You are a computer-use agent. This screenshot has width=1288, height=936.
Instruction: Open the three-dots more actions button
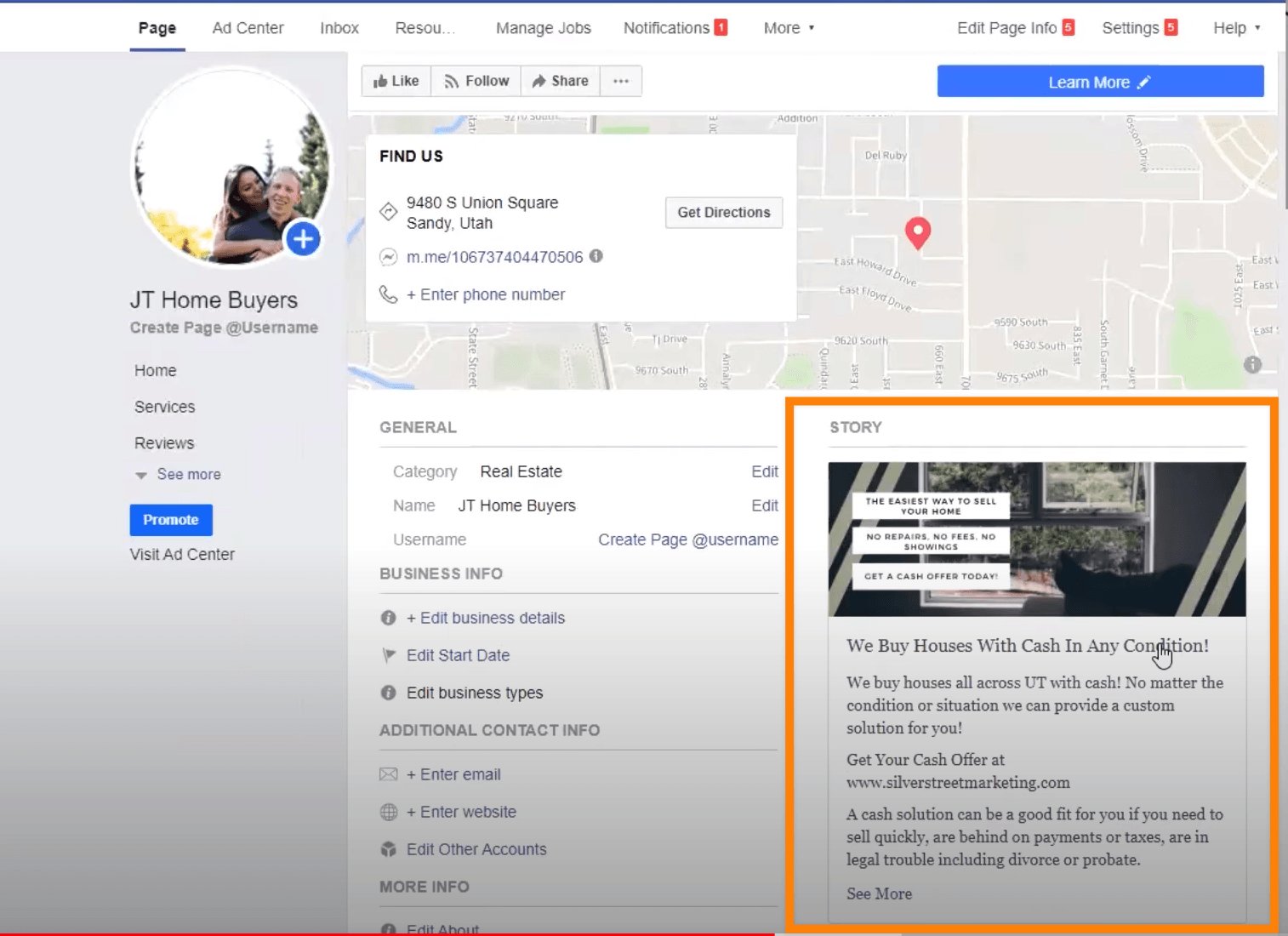[621, 81]
